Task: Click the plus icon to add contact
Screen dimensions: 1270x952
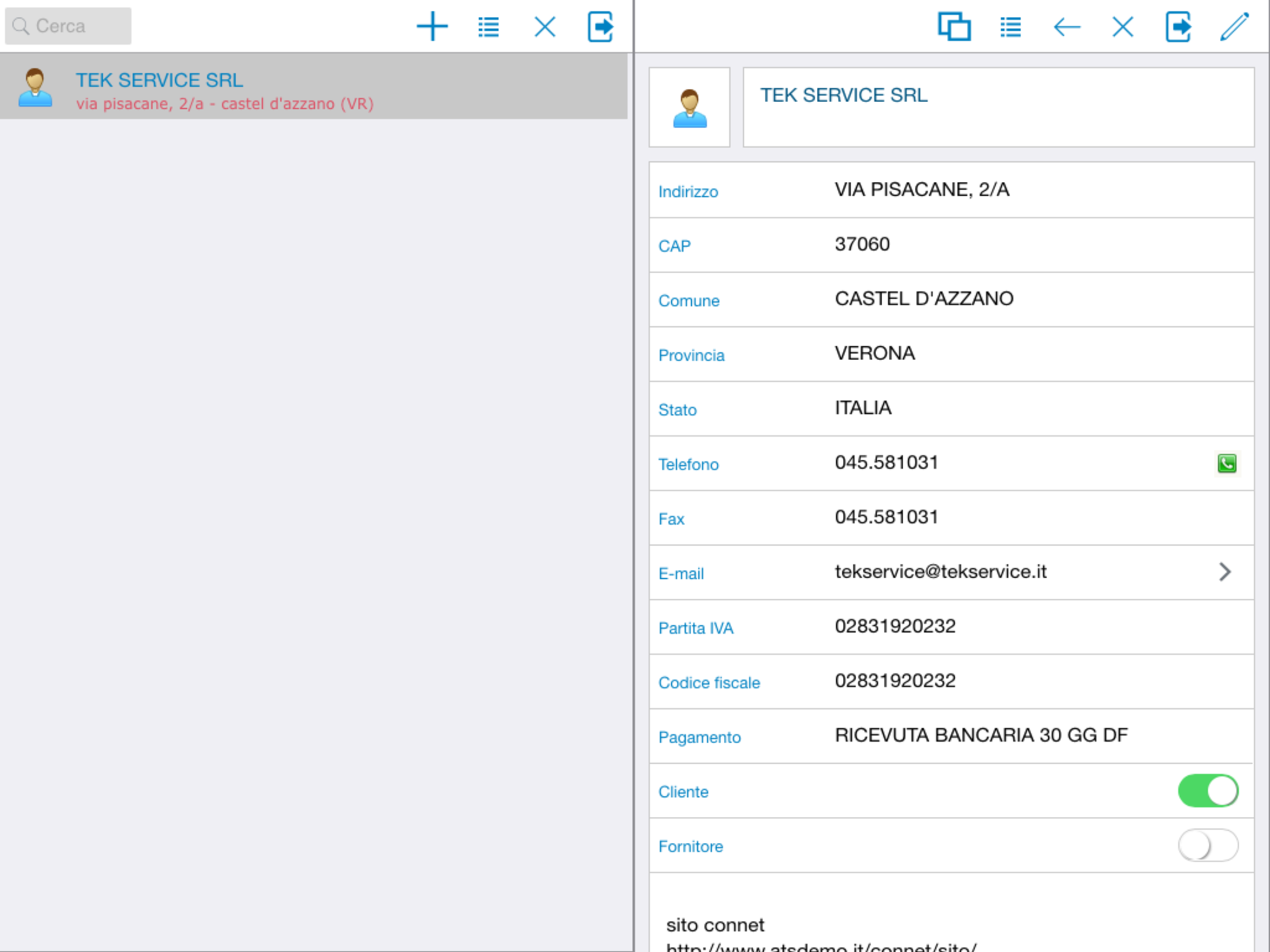Action: pyautogui.click(x=432, y=26)
